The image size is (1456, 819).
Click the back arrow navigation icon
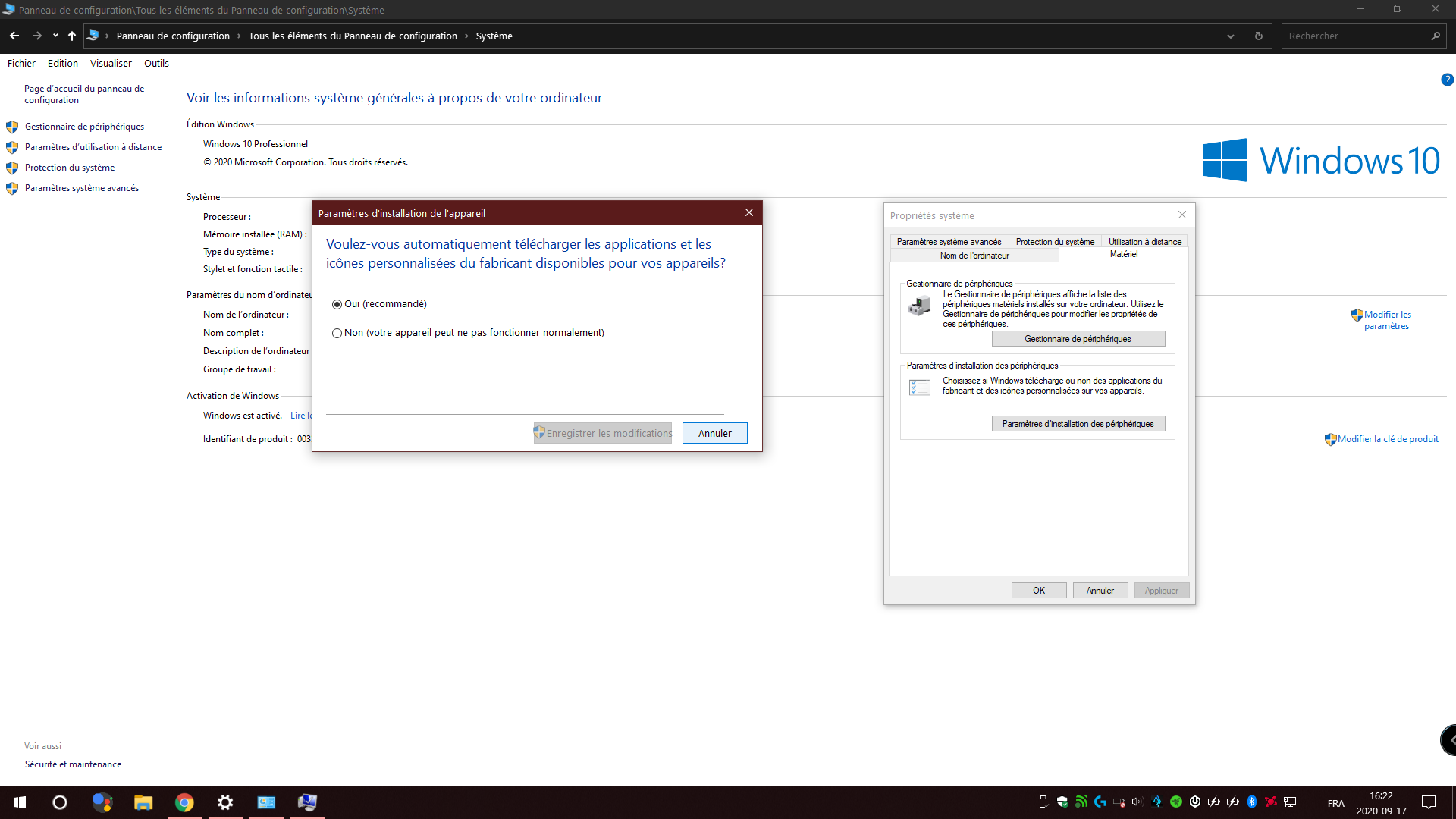pyautogui.click(x=14, y=36)
